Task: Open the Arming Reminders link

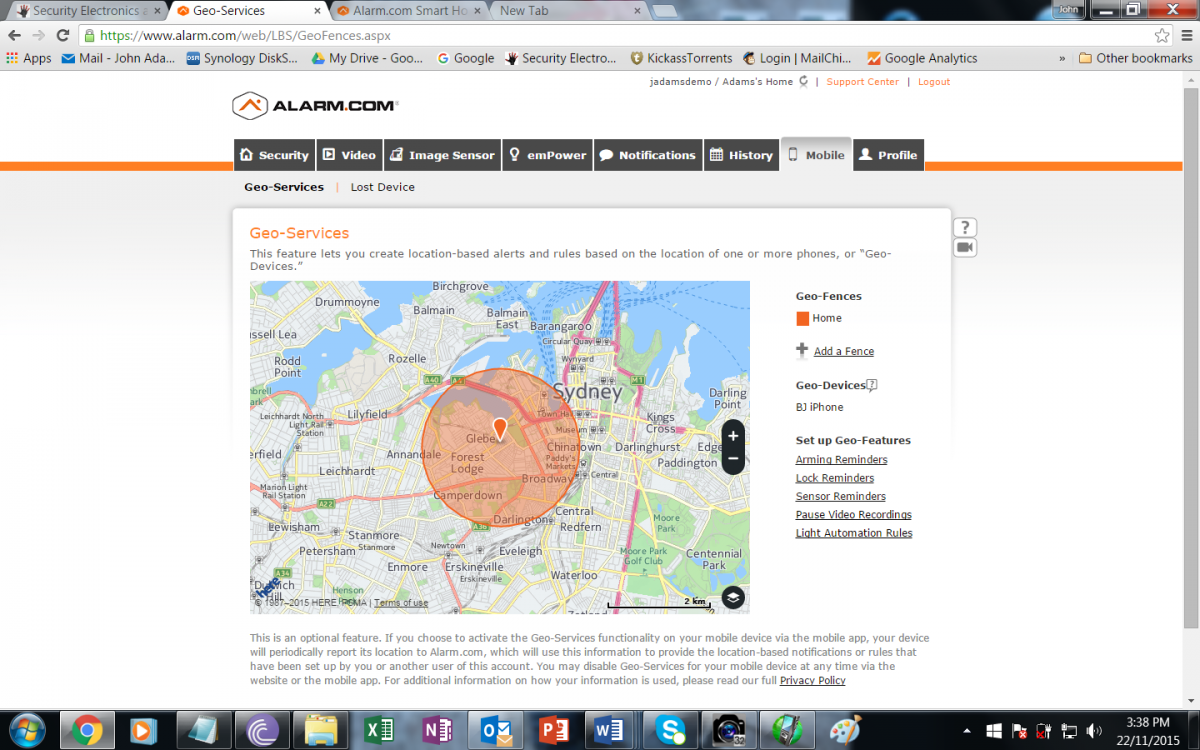Action: pos(841,460)
